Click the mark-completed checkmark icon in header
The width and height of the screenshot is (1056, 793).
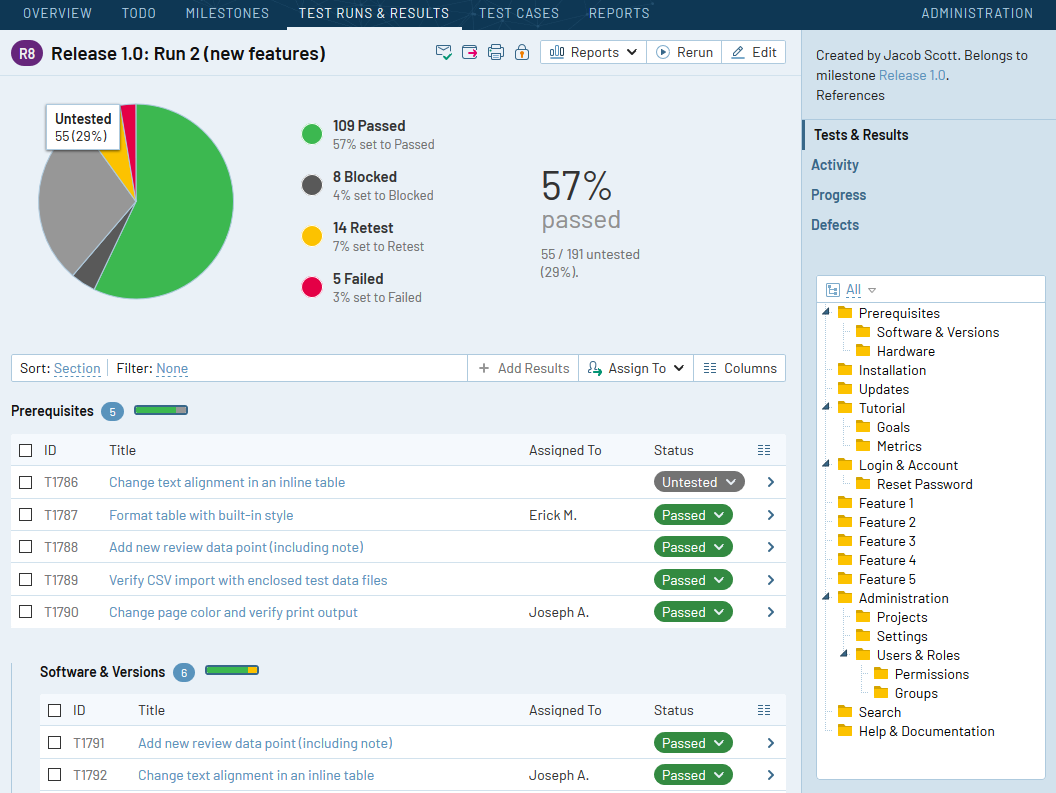pos(443,53)
